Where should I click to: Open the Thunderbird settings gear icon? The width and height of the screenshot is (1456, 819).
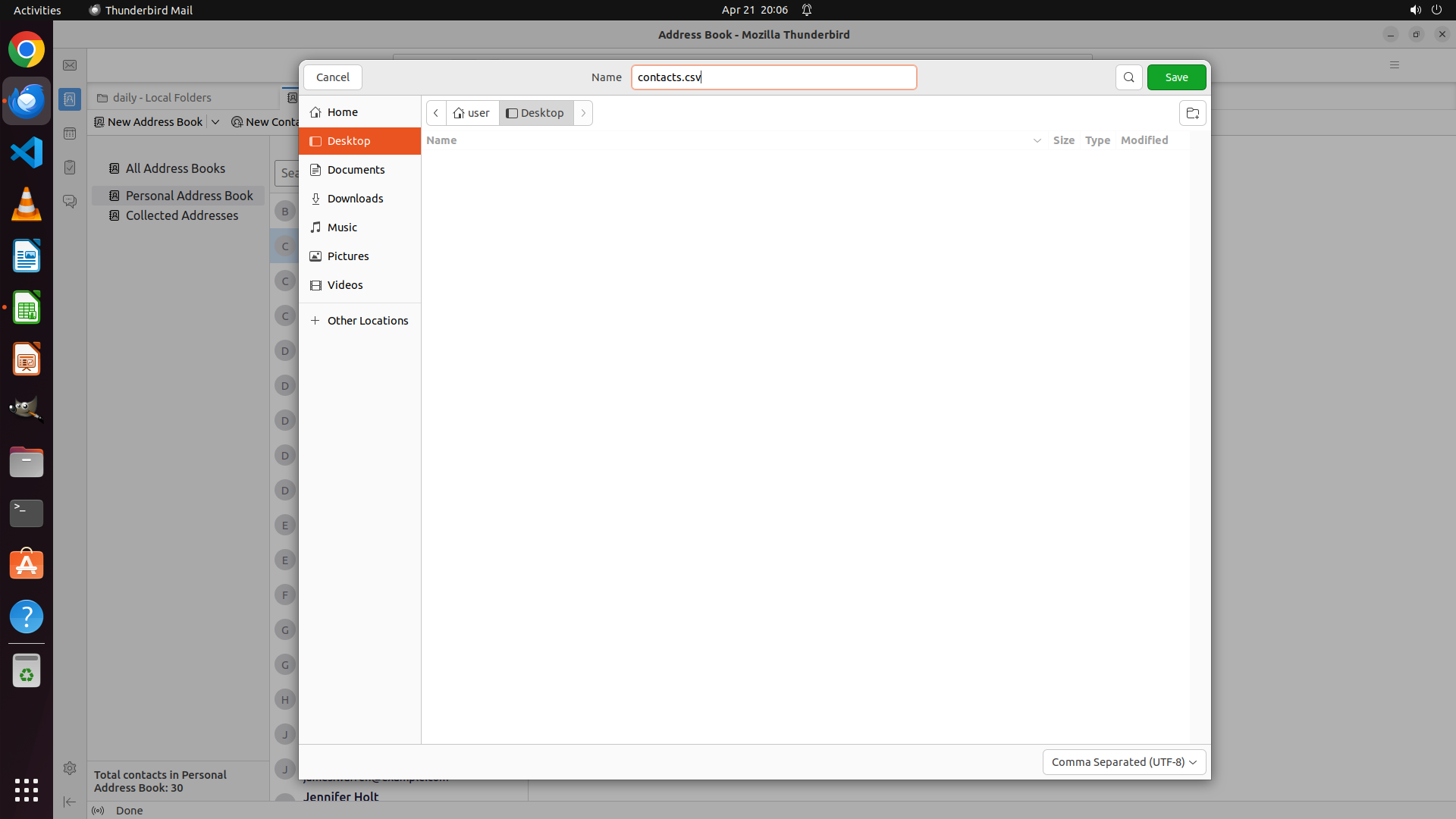tap(70, 768)
